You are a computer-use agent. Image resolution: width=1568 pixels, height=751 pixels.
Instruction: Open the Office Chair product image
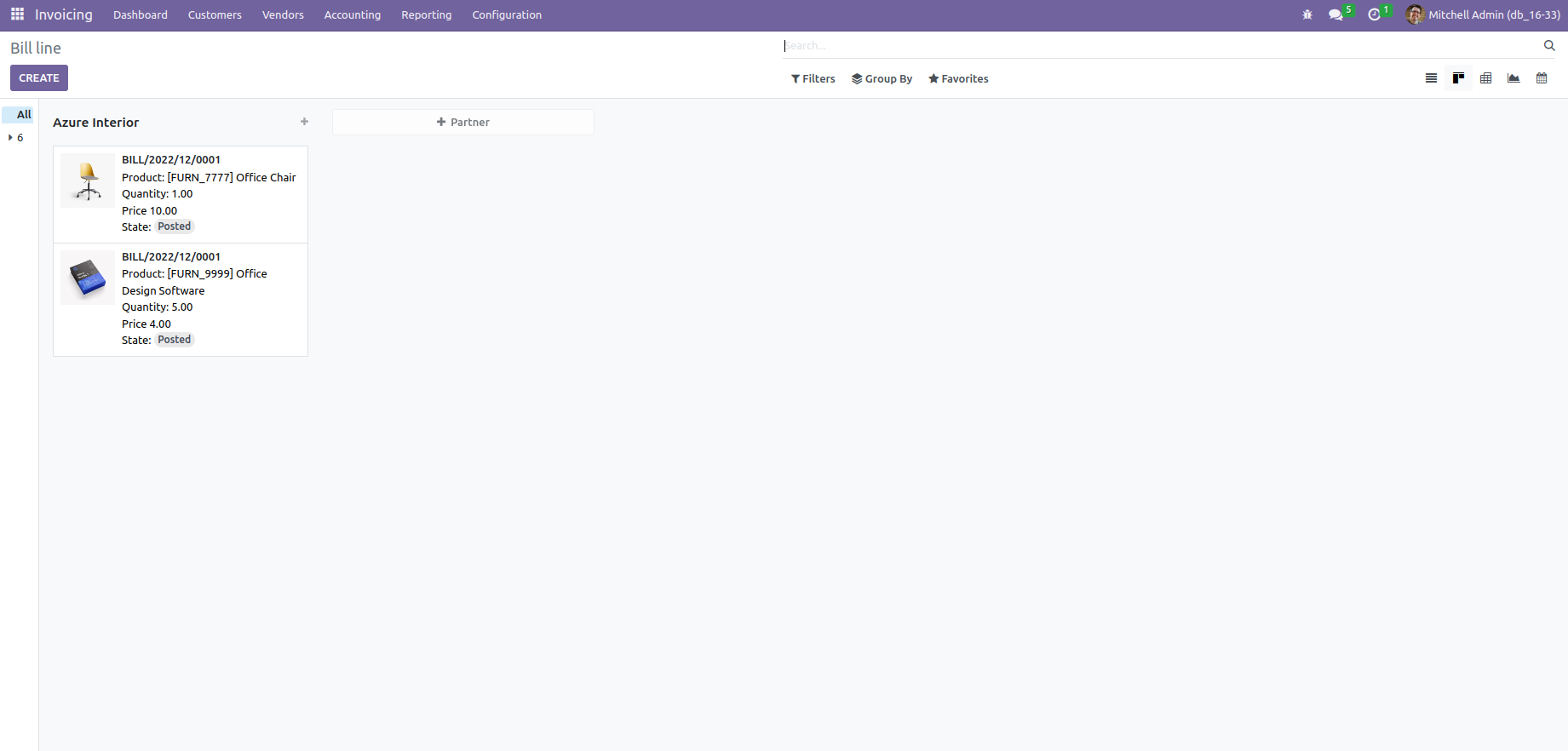pos(88,181)
